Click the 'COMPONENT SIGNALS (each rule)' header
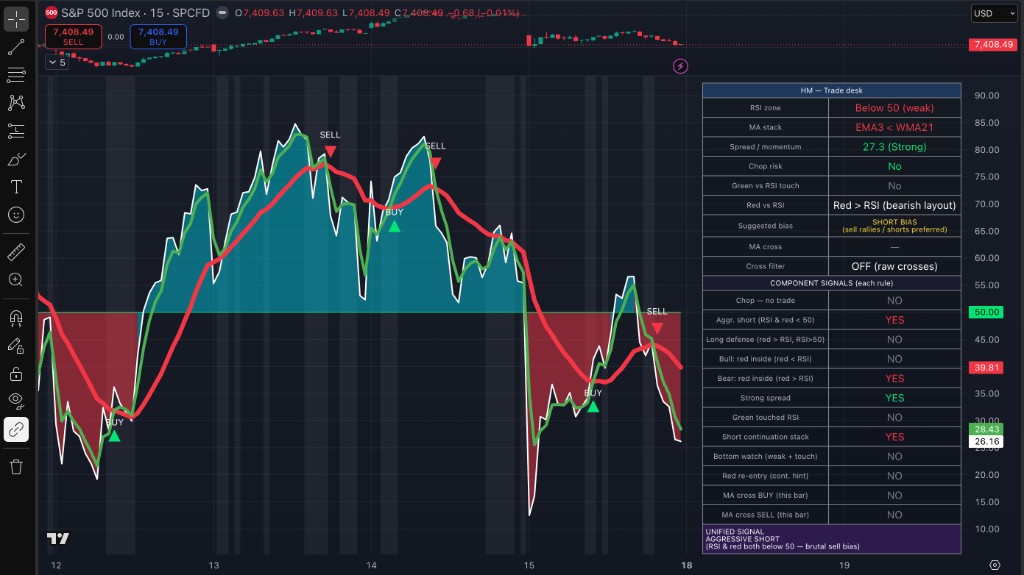This screenshot has height=575, width=1024. pyautogui.click(x=831, y=283)
